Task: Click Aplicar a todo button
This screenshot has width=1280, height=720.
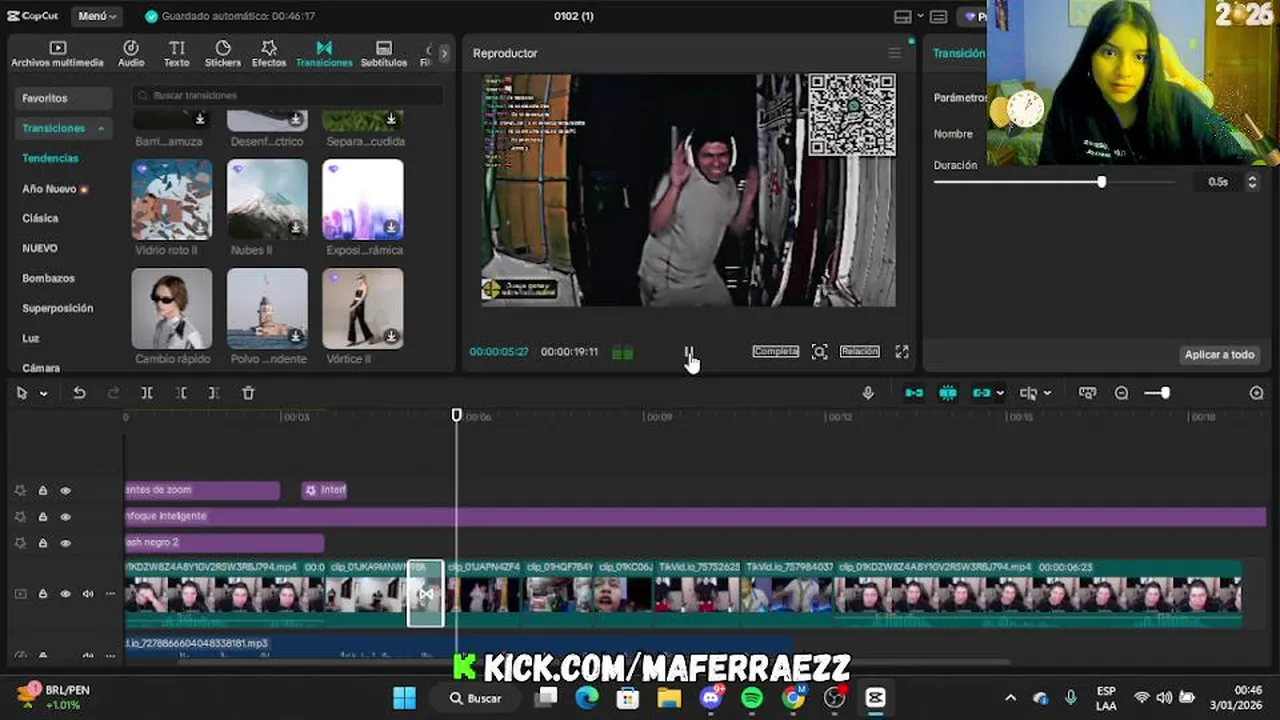Action: pos(1219,355)
